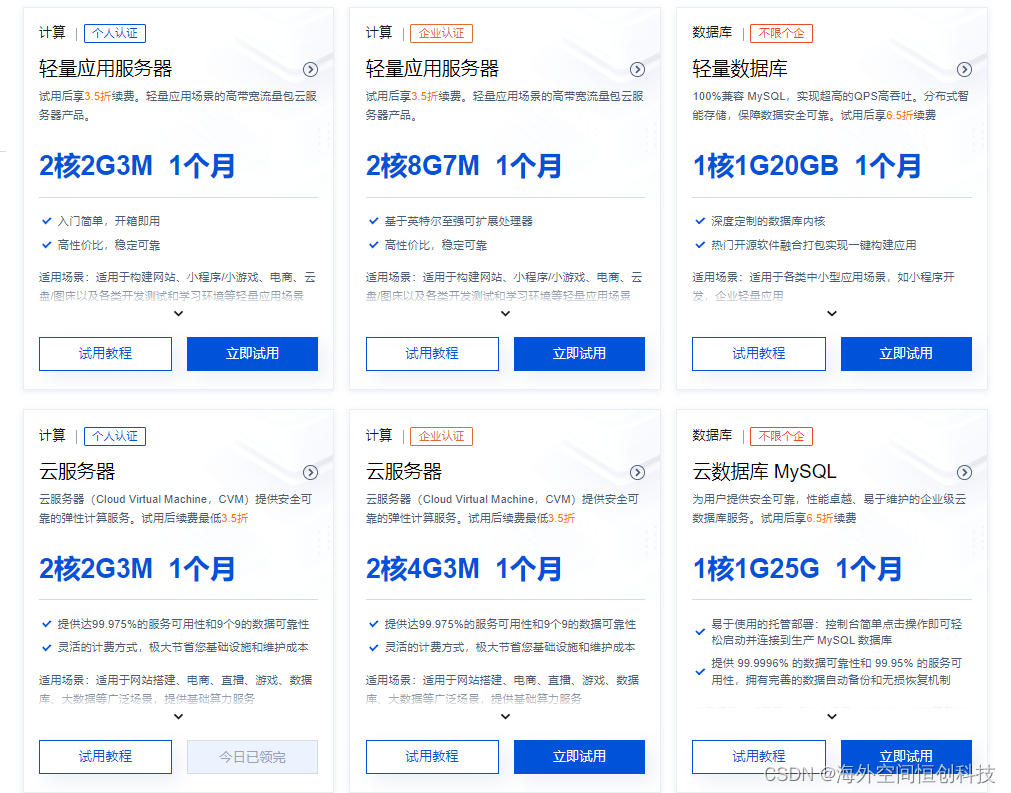Open 试用教程 on the 2核4G3M 云服务器 card

[x=432, y=756]
